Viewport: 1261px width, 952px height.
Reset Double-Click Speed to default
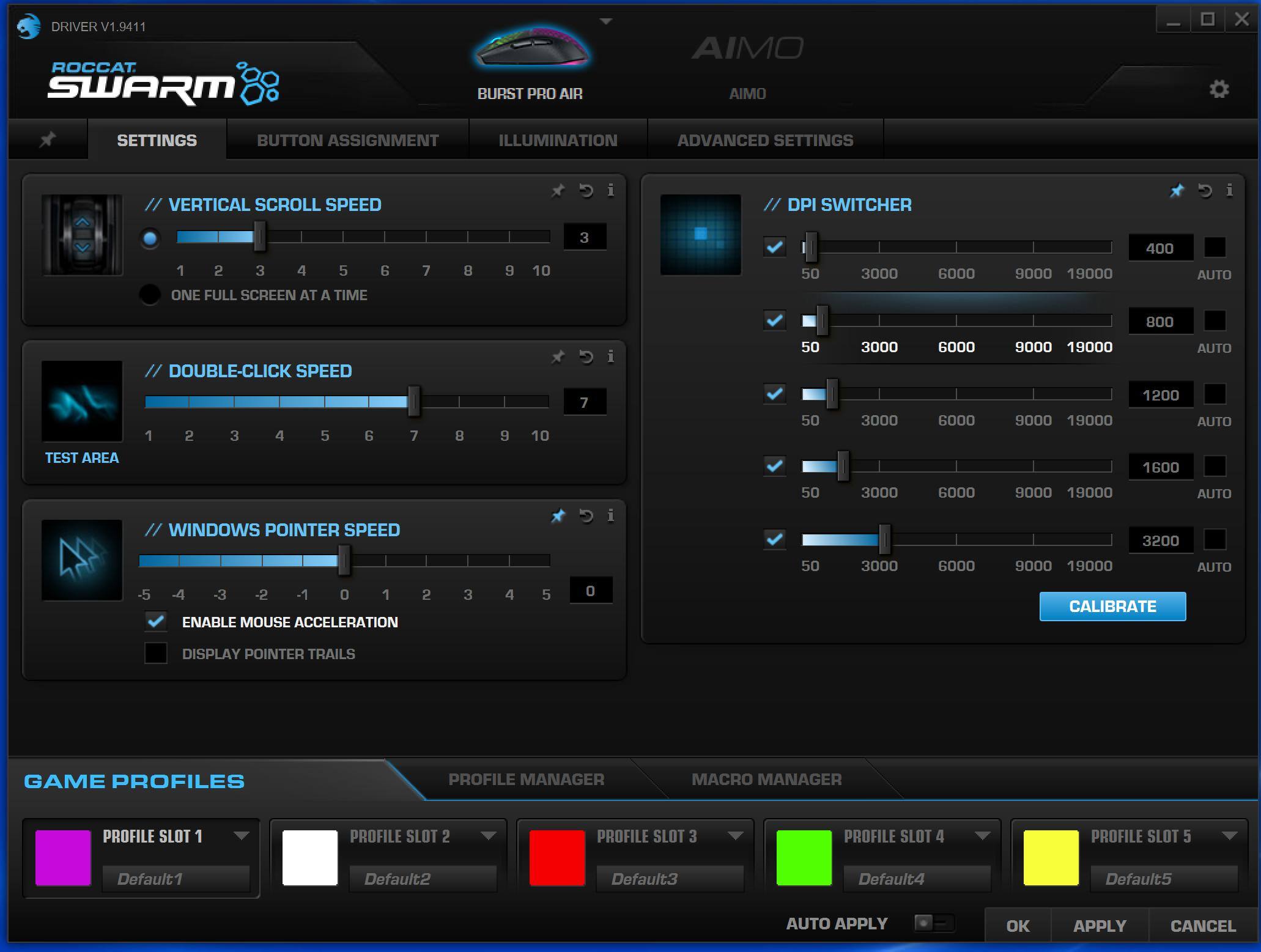pyautogui.click(x=586, y=357)
